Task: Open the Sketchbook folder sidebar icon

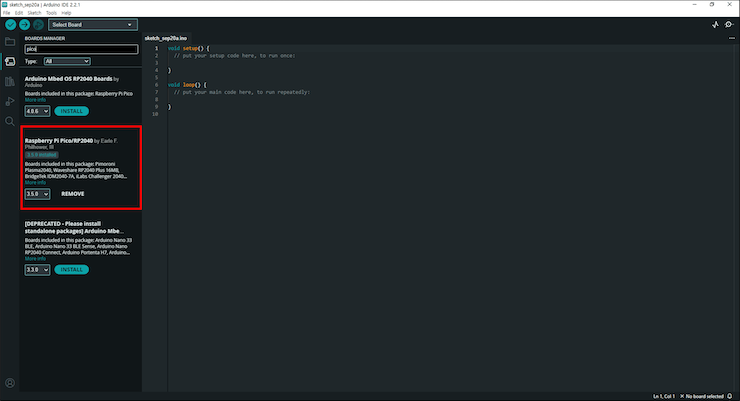Action: [10, 42]
